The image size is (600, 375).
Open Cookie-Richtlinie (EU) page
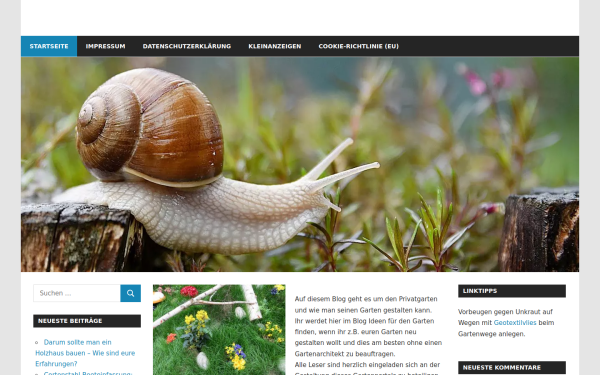(x=359, y=46)
